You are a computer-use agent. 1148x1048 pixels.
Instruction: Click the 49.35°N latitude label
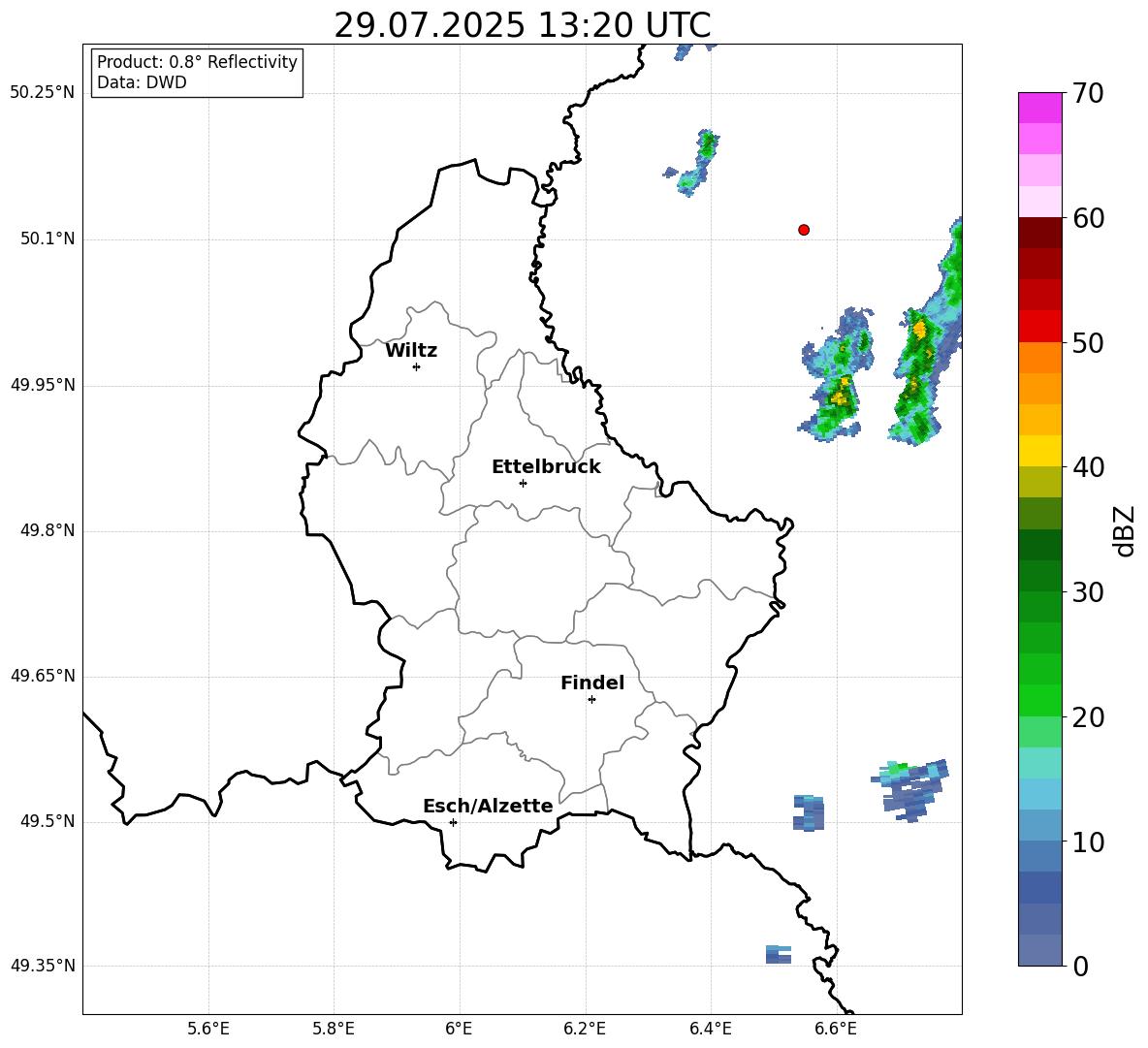click(43, 966)
